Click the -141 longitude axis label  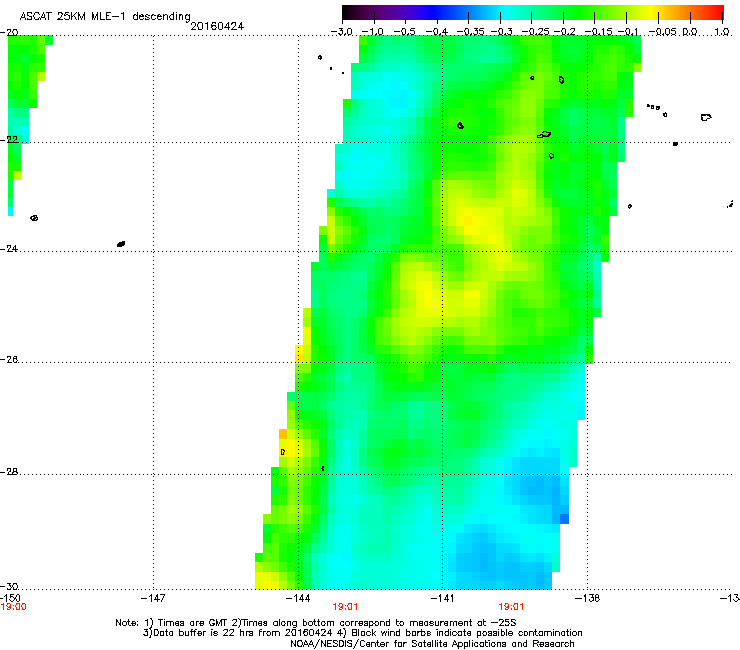pos(443,598)
